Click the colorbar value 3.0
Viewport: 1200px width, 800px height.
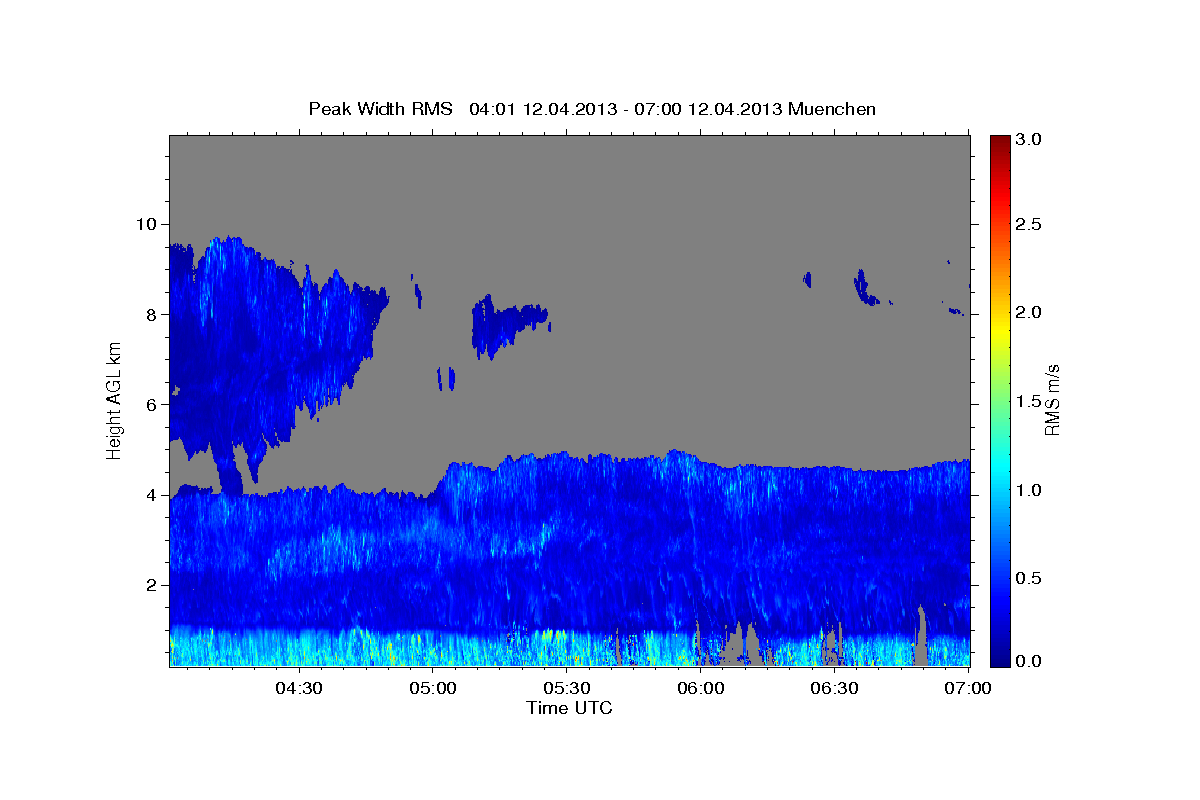pyautogui.click(x=1030, y=140)
